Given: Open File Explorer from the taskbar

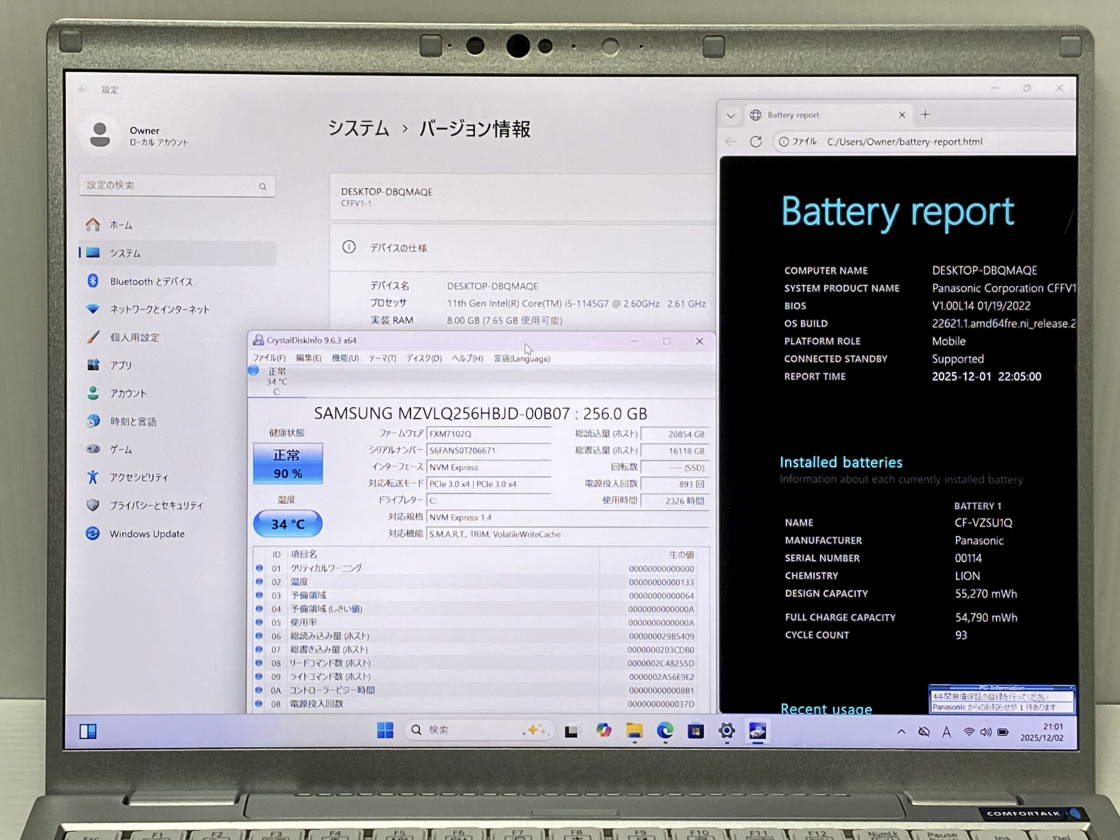Looking at the screenshot, I should click(x=634, y=731).
